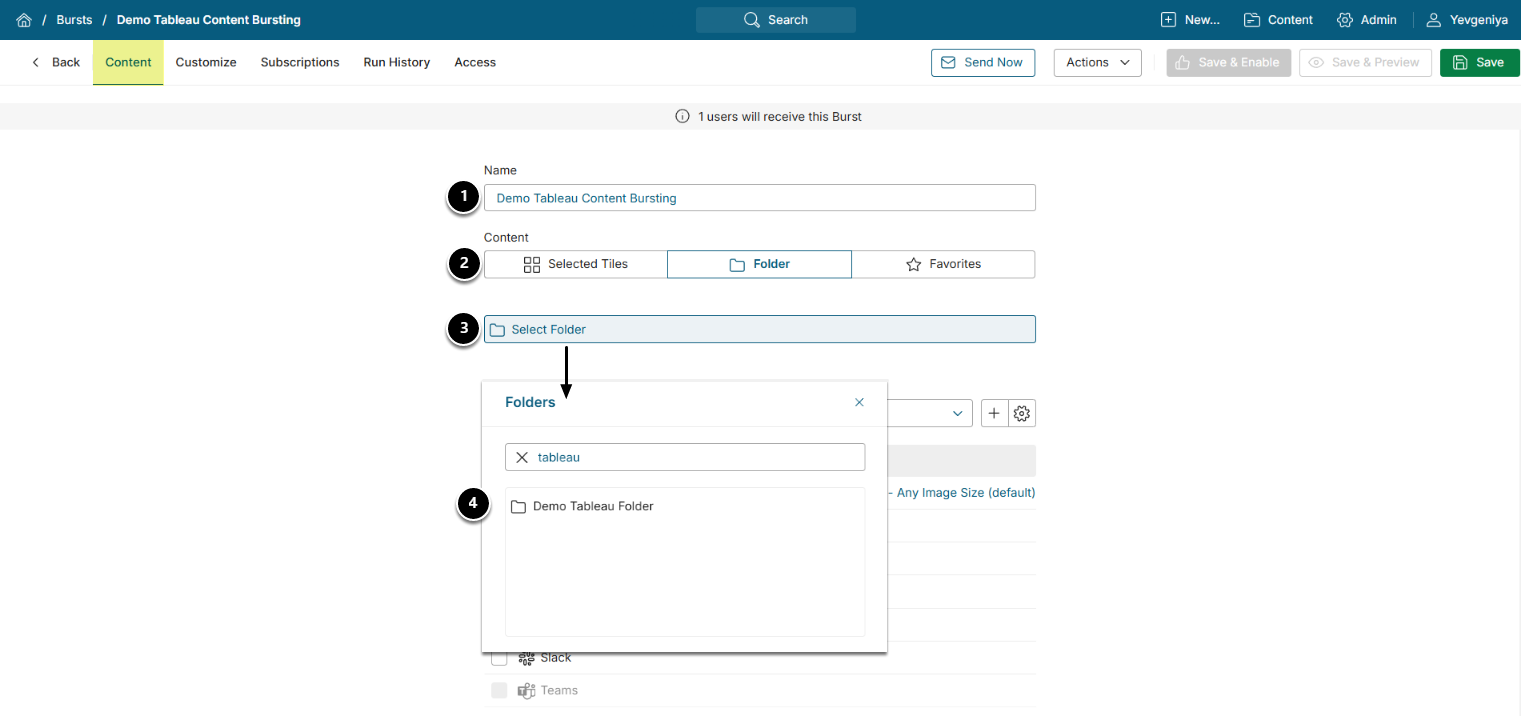1521x716 pixels.
Task: Click the magnifier icon in Search
Action: pyautogui.click(x=752, y=20)
